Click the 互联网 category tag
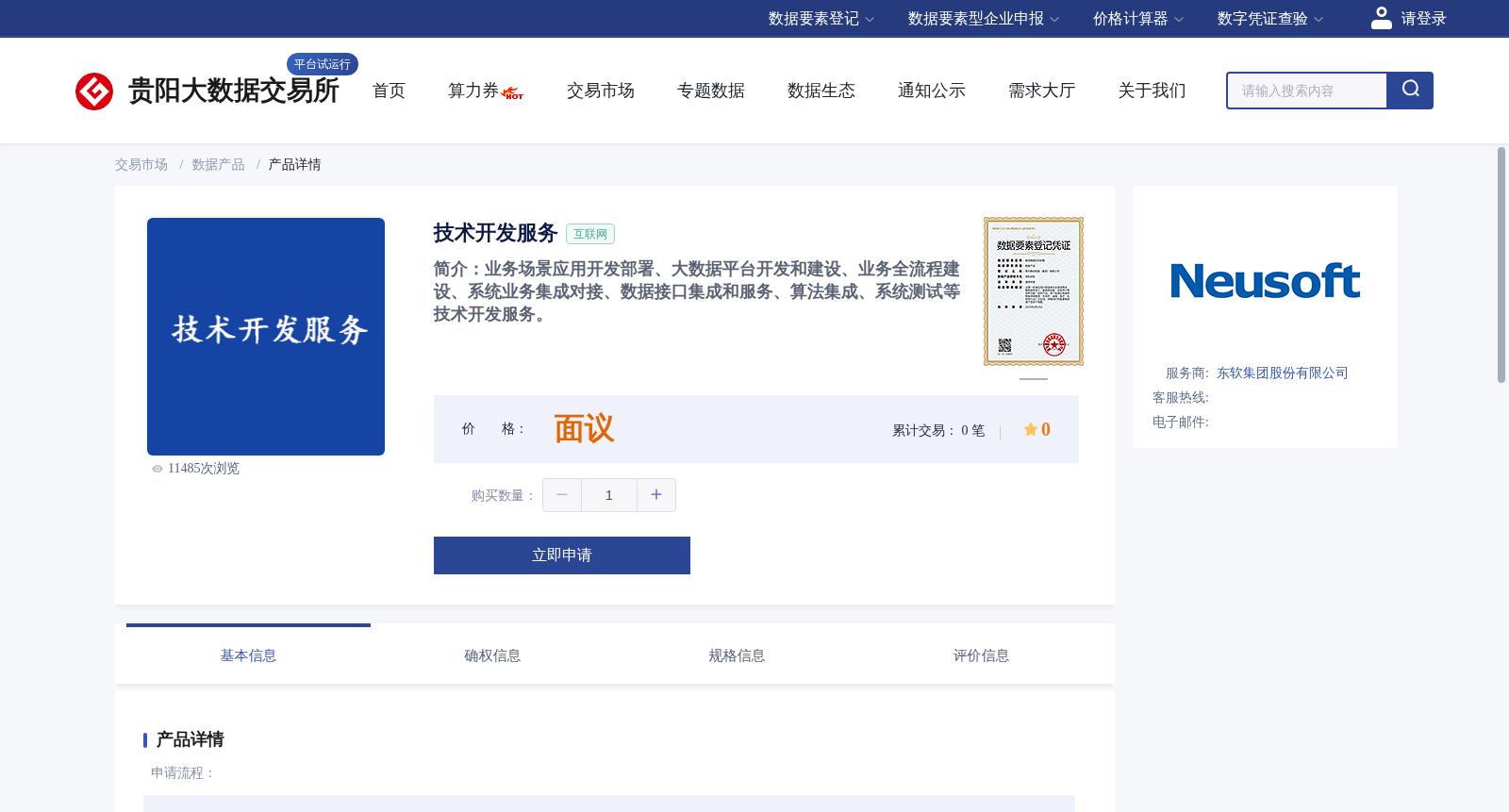 click(590, 234)
